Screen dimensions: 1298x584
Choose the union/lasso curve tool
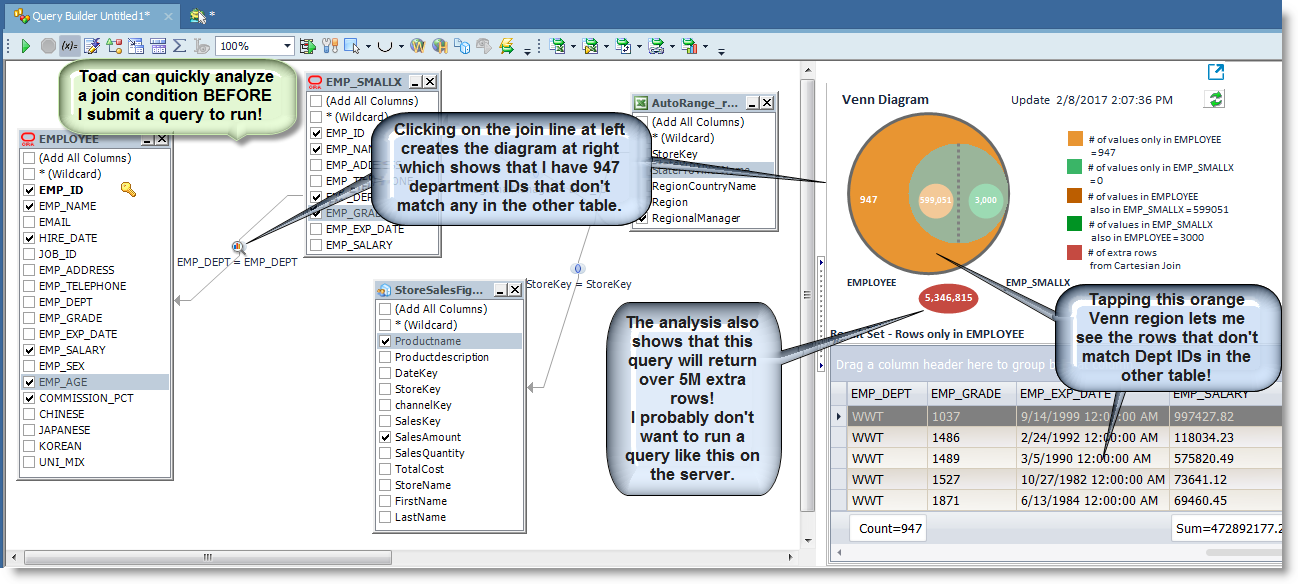click(385, 46)
